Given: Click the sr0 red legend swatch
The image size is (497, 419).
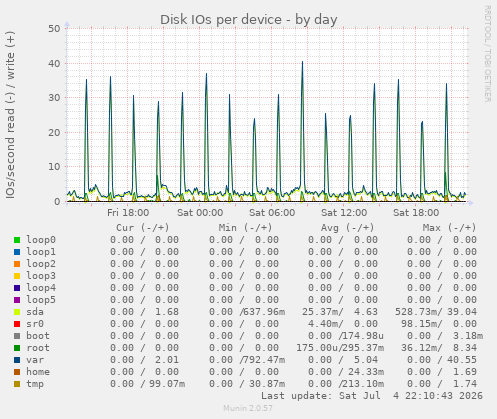Looking at the screenshot, I should click(x=17, y=324).
